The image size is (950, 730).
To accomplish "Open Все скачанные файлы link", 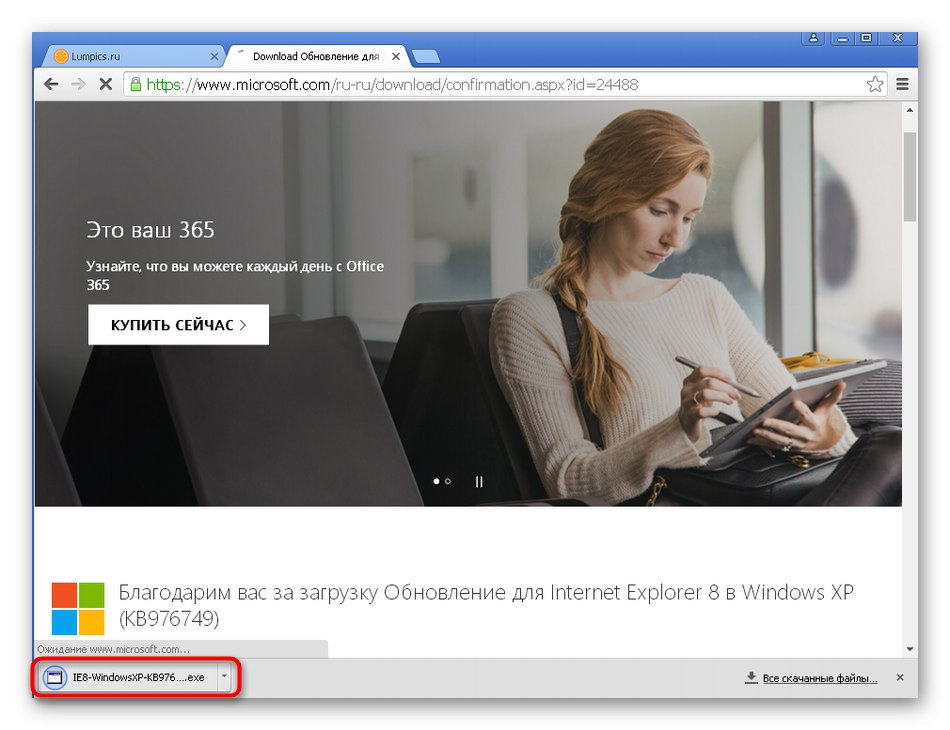I will click(x=820, y=678).
